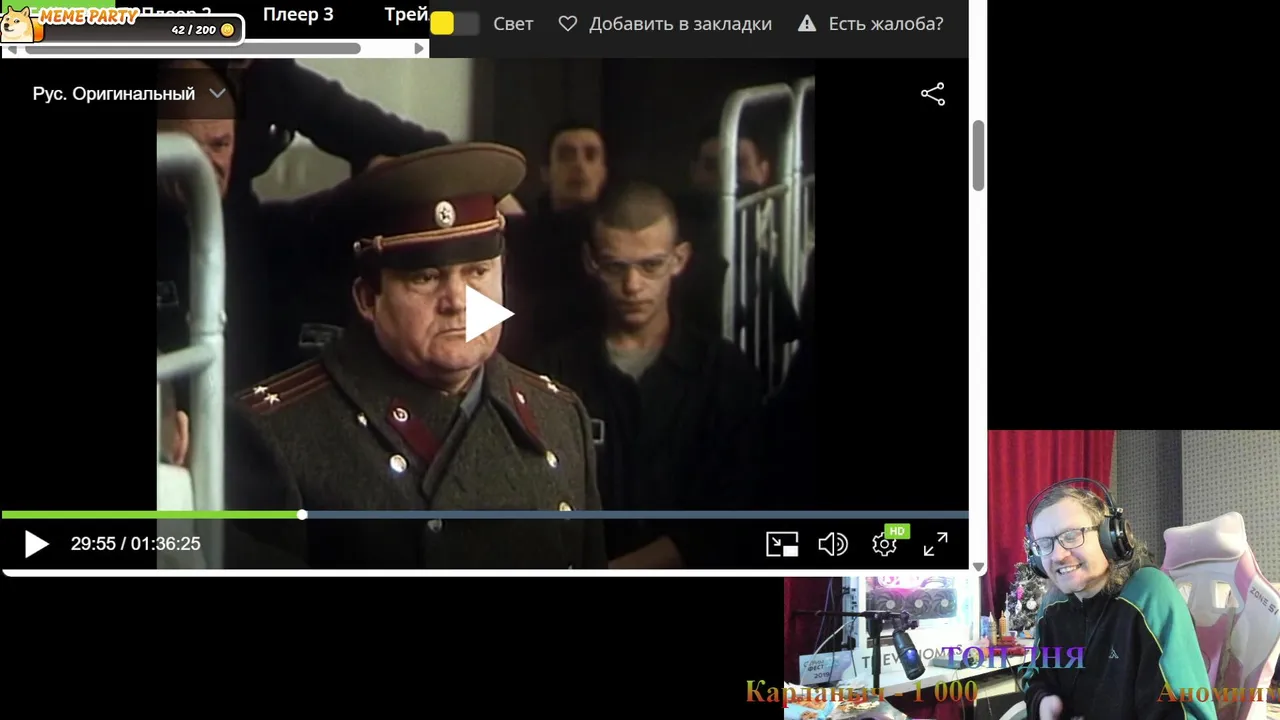Switch to the Трейлер tab
Screen dimensions: 1280x720
407,14
